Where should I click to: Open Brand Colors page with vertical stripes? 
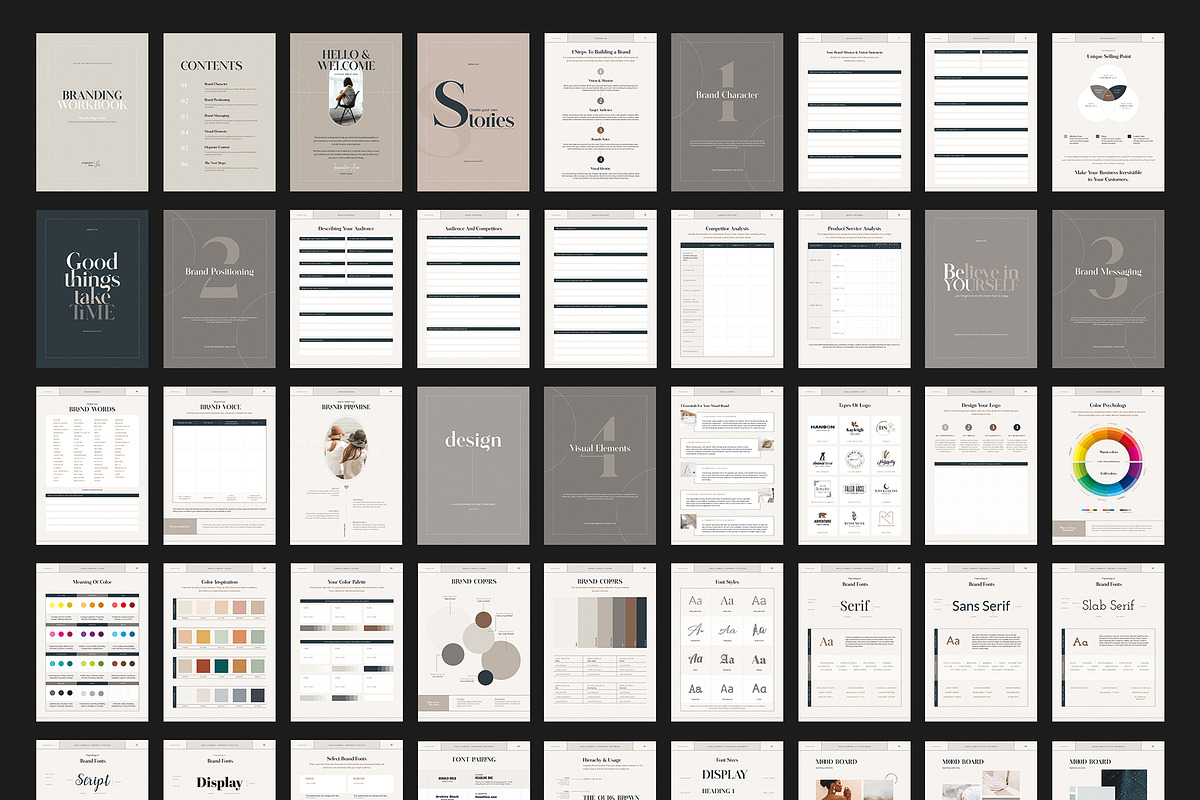click(600, 642)
